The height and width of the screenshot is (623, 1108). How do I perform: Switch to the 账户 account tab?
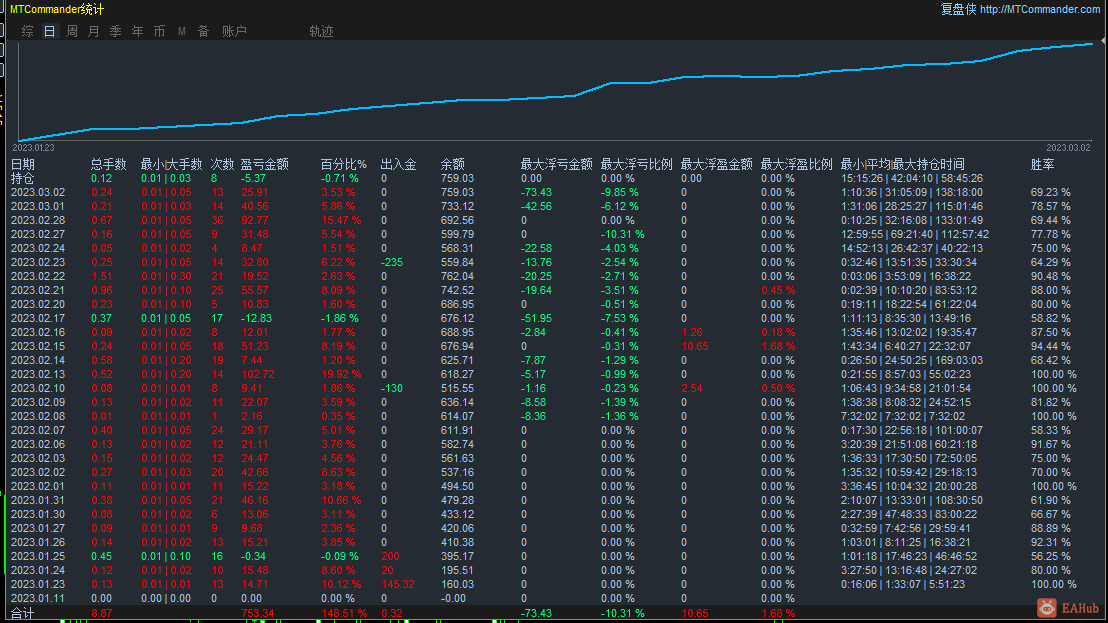[x=235, y=30]
